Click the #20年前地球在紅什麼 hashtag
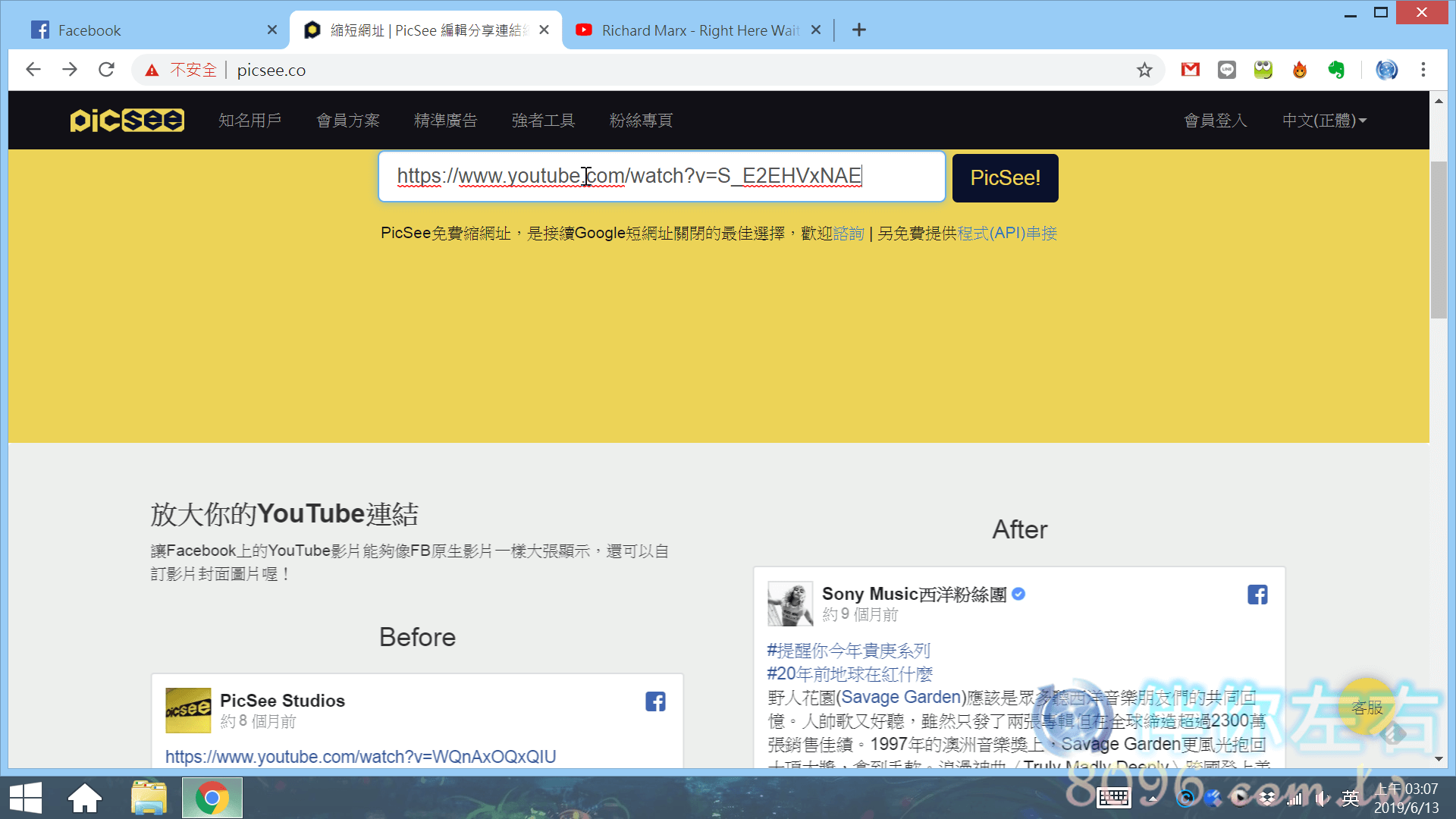Screen dimensions: 1456x819 849,674
